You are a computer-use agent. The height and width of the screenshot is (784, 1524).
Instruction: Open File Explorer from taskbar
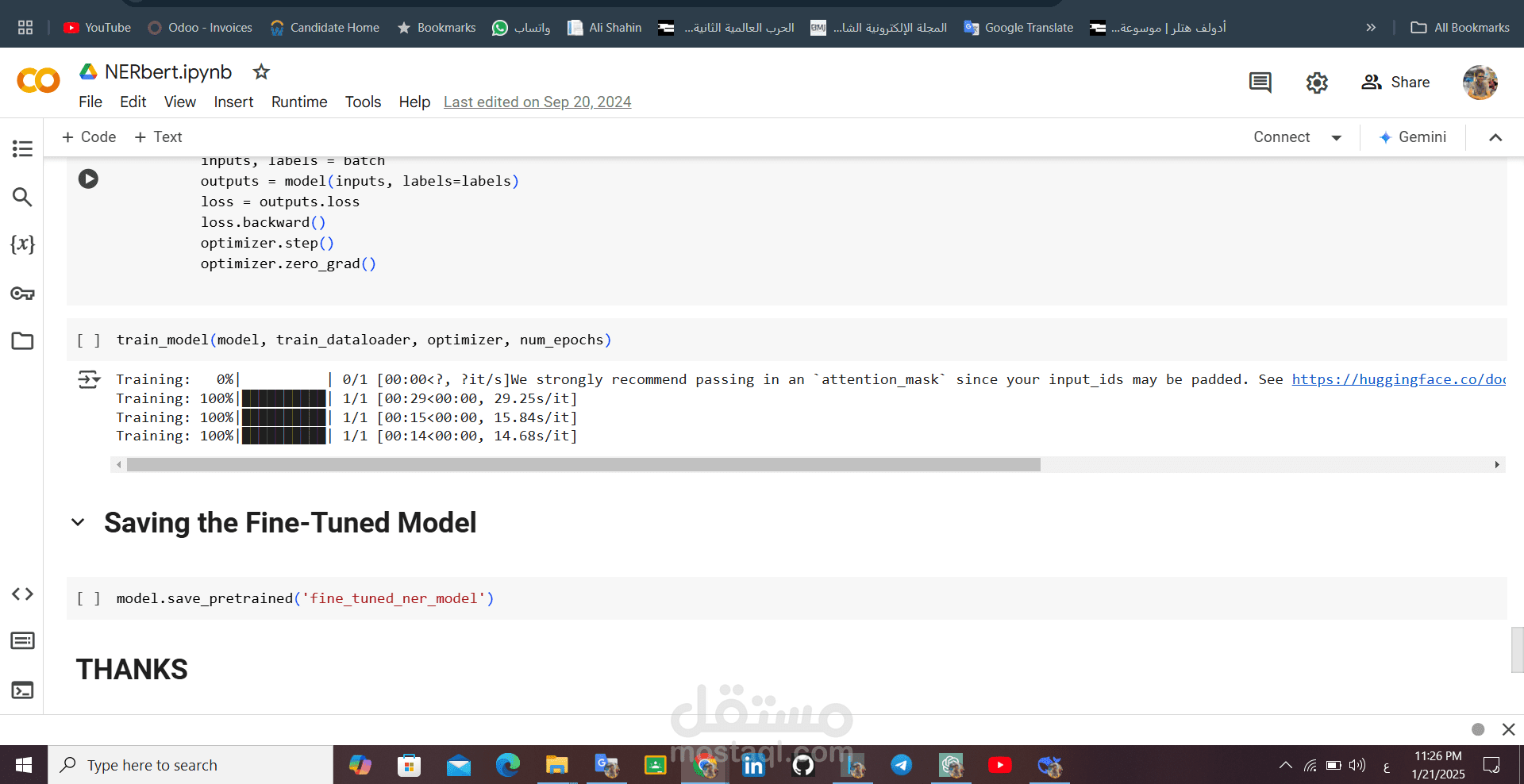coord(556,765)
